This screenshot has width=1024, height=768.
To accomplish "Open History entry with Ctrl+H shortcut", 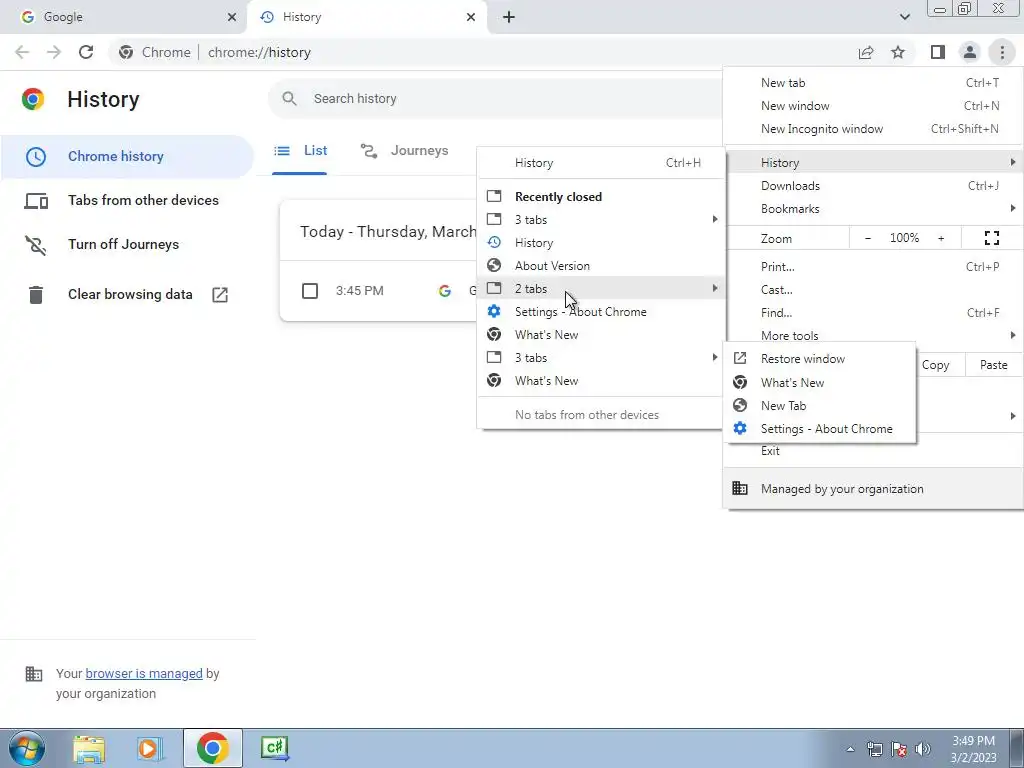I will (601, 163).
